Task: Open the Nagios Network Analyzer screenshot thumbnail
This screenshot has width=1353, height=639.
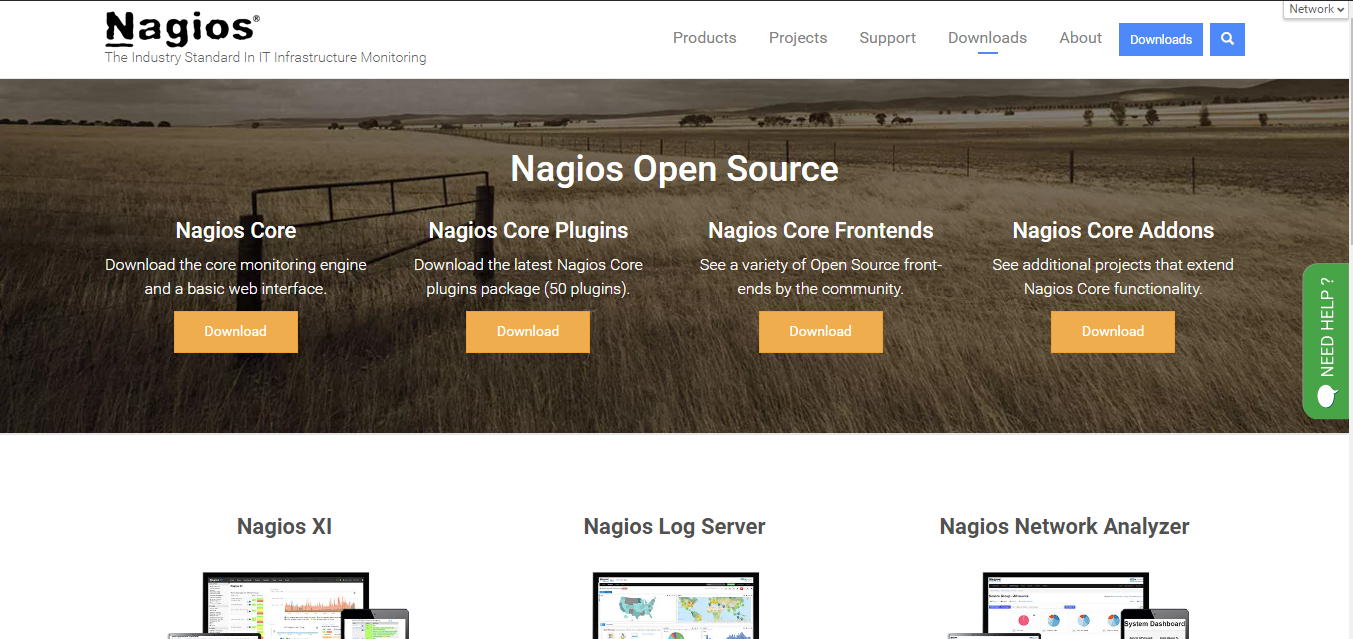Action: (1067, 606)
